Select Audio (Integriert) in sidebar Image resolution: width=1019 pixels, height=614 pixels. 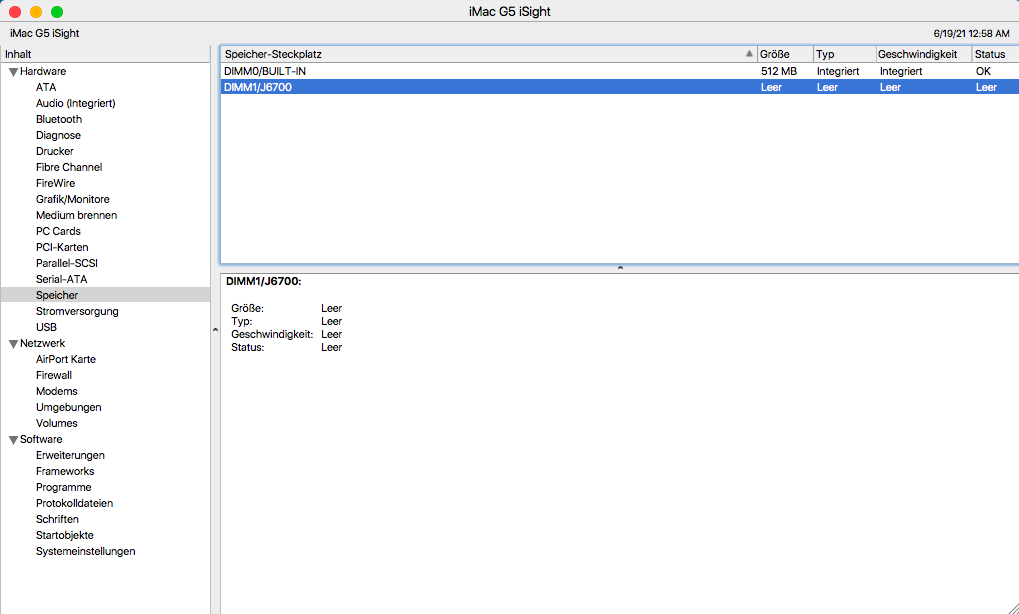pos(75,103)
